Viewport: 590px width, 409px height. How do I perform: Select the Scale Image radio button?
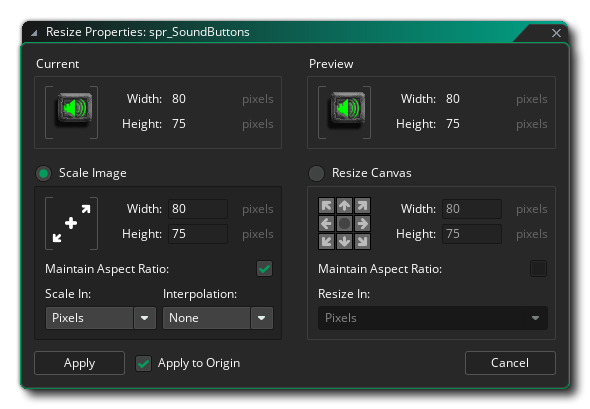click(44, 173)
